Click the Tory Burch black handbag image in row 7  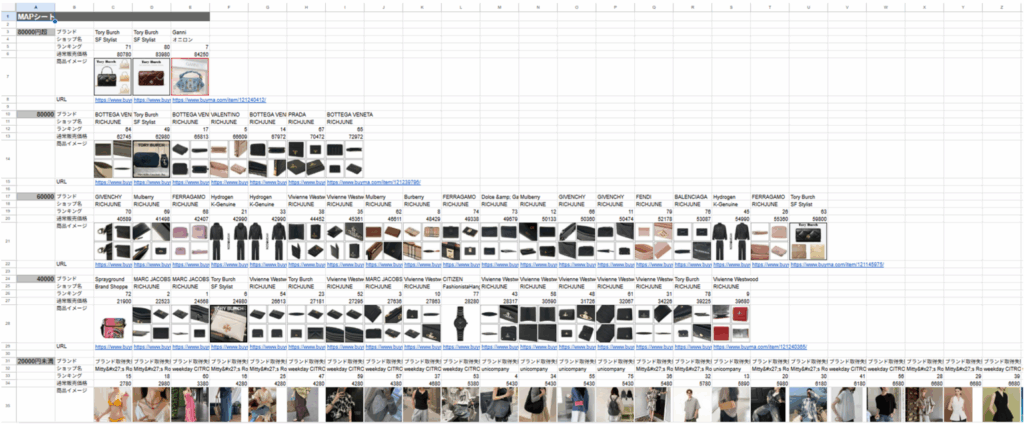click(x=113, y=76)
